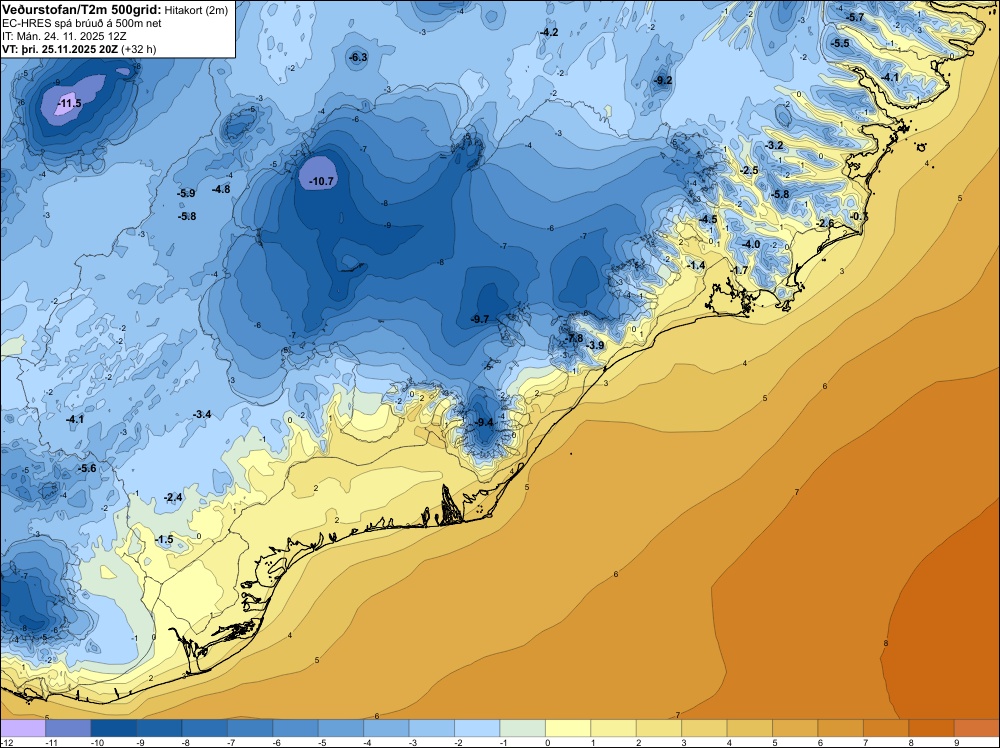This screenshot has width=1000, height=748.
Task: Click the legend swatch between -7 and -6
Action: coord(250,728)
